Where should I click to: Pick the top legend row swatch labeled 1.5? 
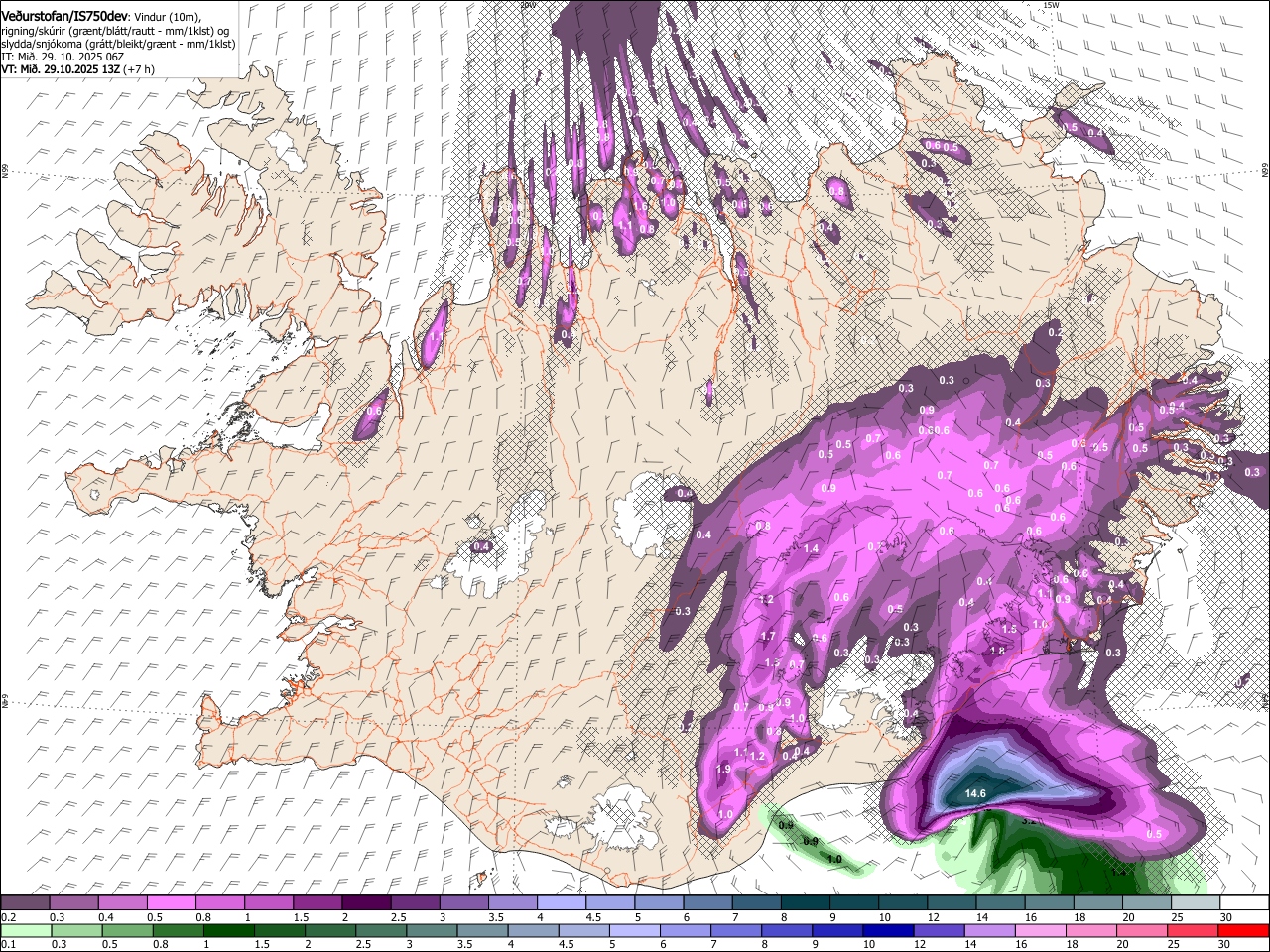click(x=317, y=903)
